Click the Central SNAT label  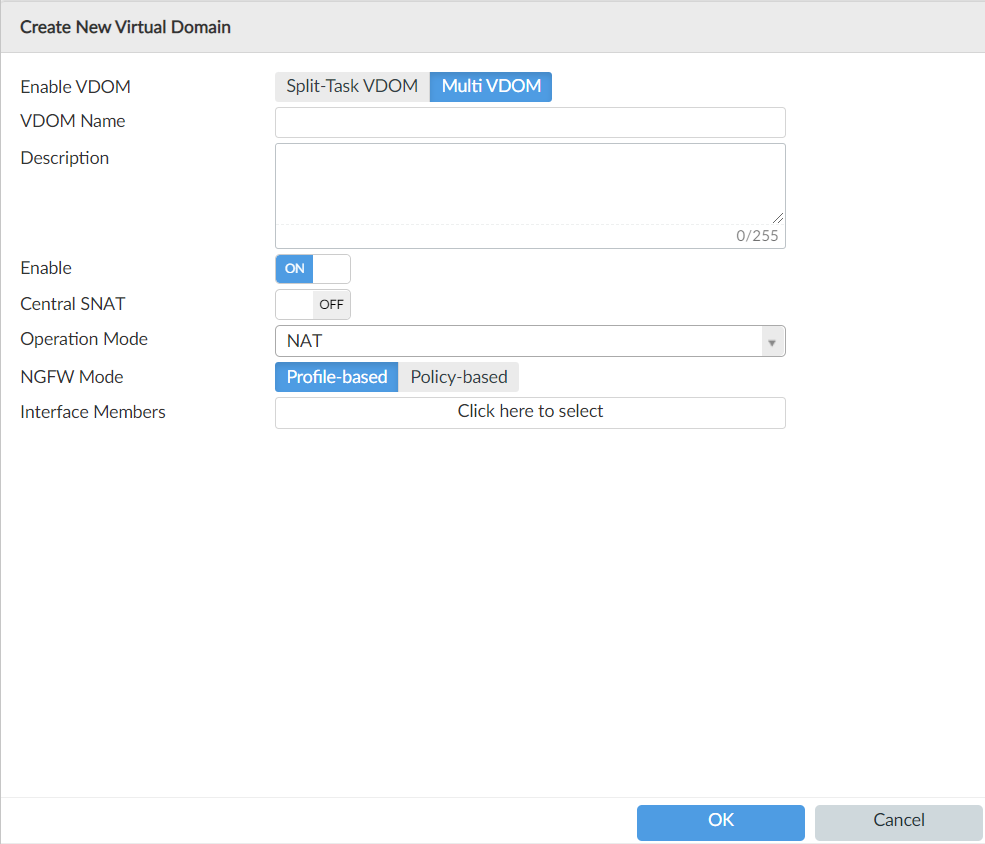click(x=73, y=304)
